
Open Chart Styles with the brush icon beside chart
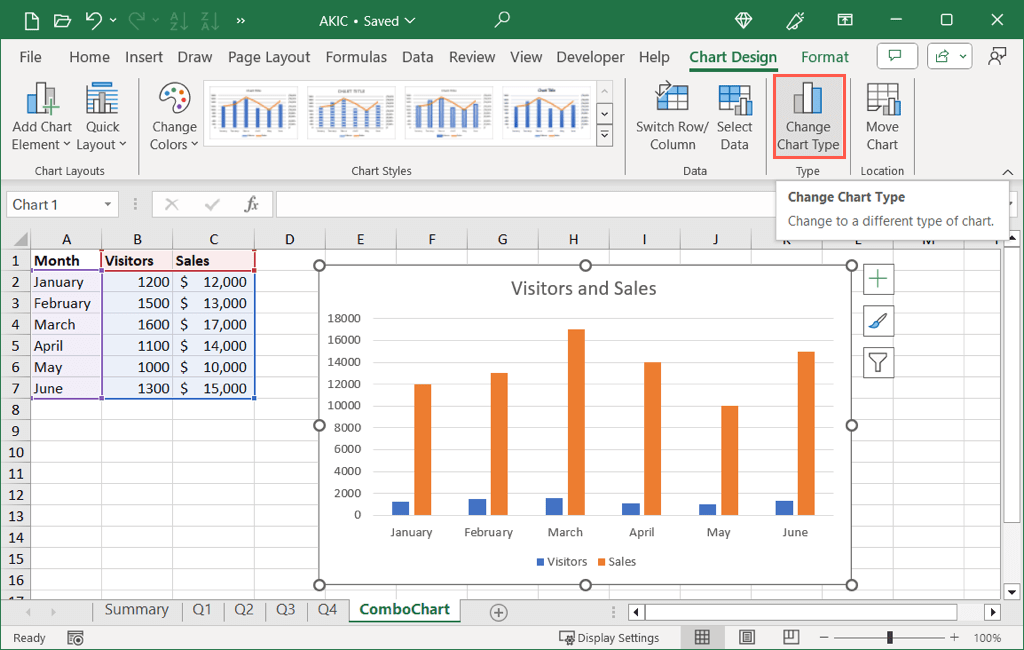878,320
